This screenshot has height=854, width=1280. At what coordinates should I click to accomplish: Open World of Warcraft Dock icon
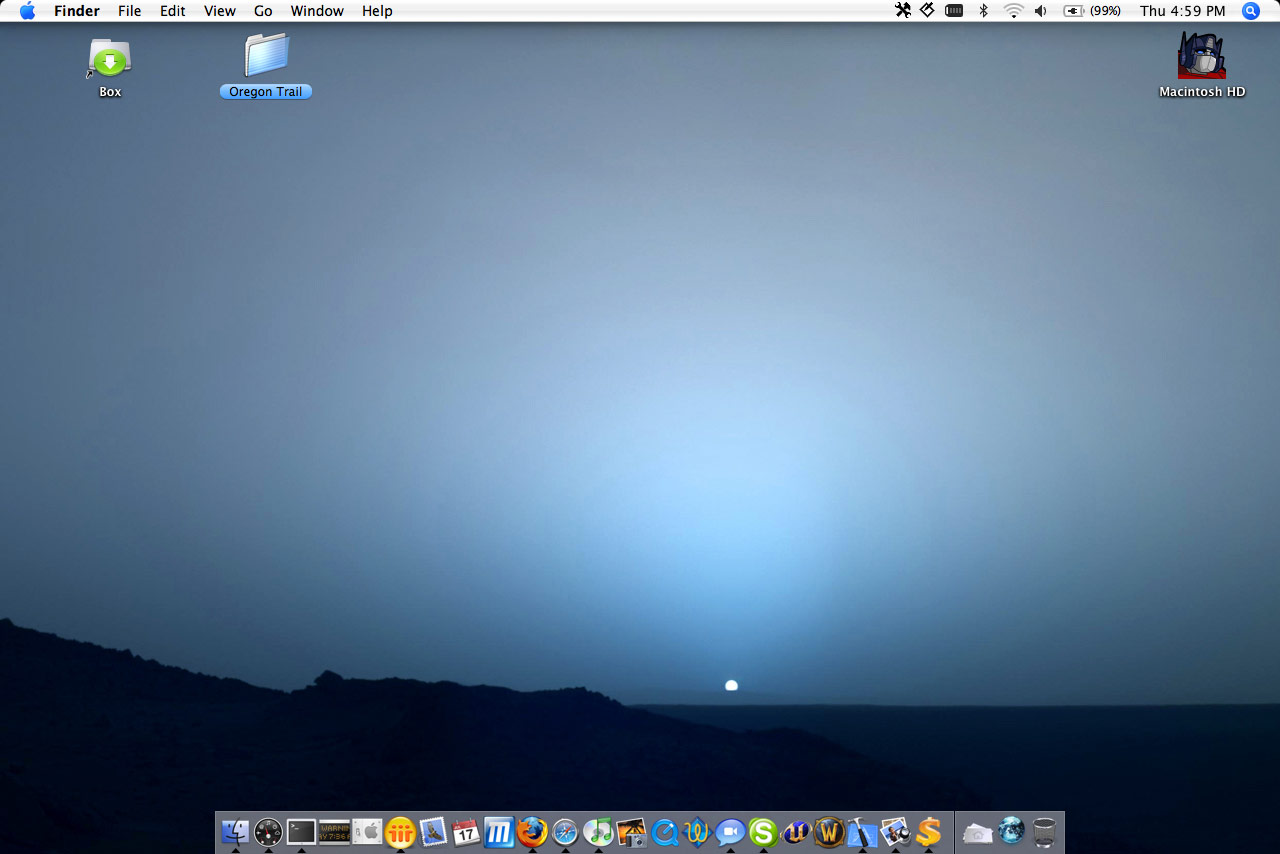[829, 831]
